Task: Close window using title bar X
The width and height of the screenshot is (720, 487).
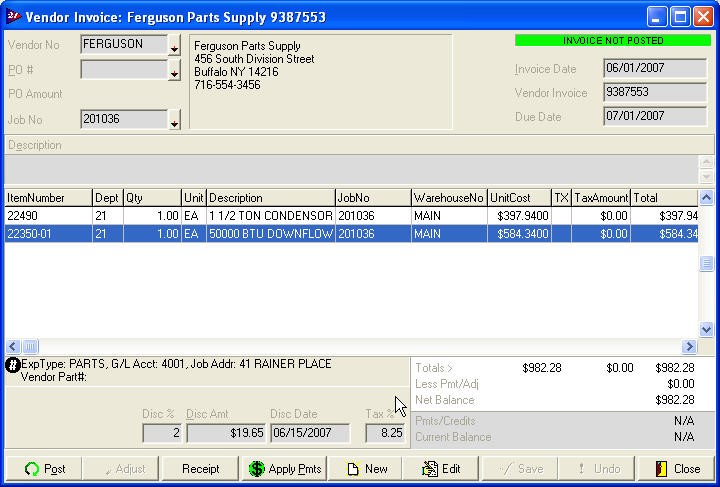Action: (x=703, y=17)
